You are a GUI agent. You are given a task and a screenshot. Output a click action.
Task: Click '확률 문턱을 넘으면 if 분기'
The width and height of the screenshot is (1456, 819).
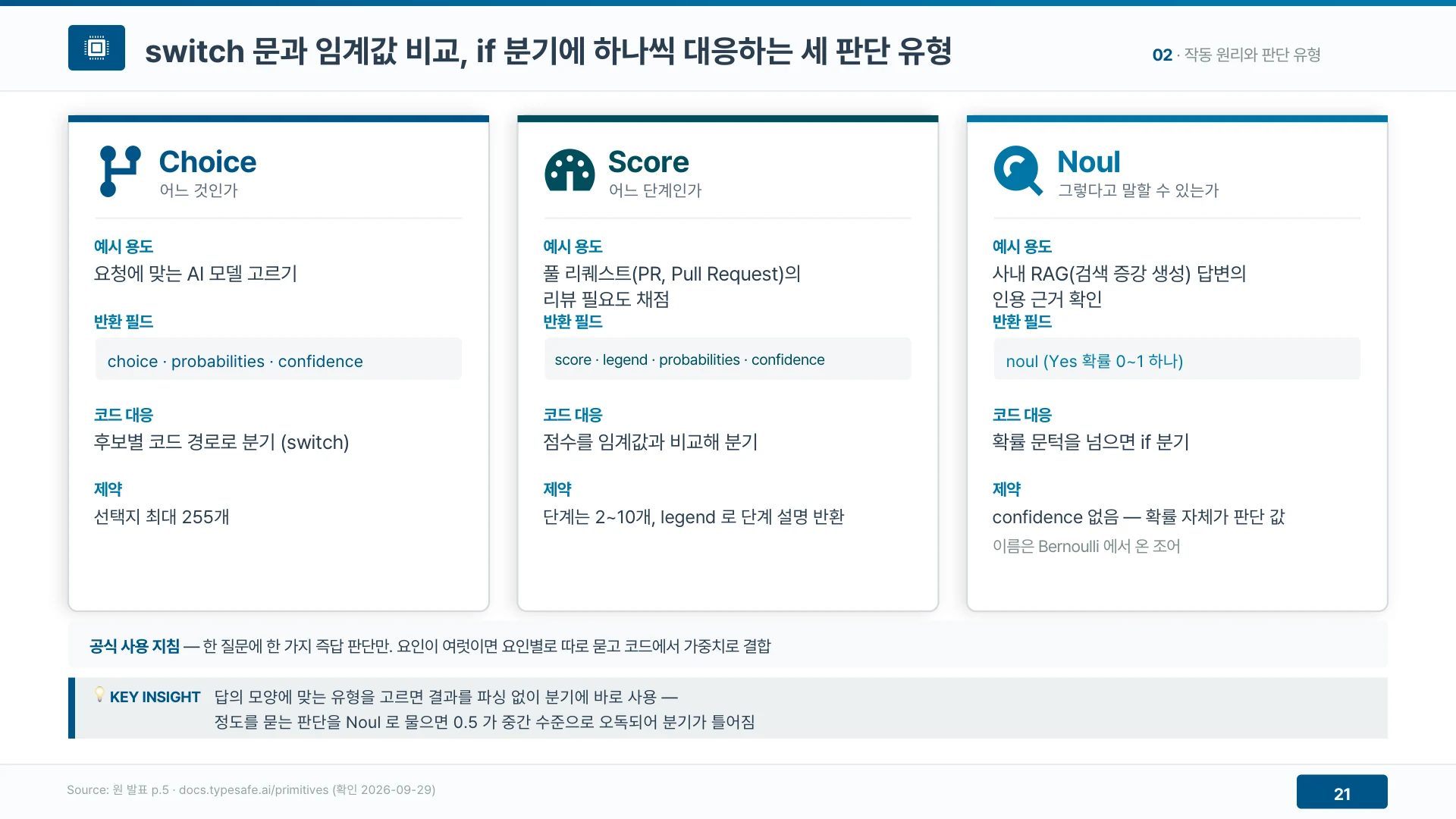click(x=1090, y=441)
